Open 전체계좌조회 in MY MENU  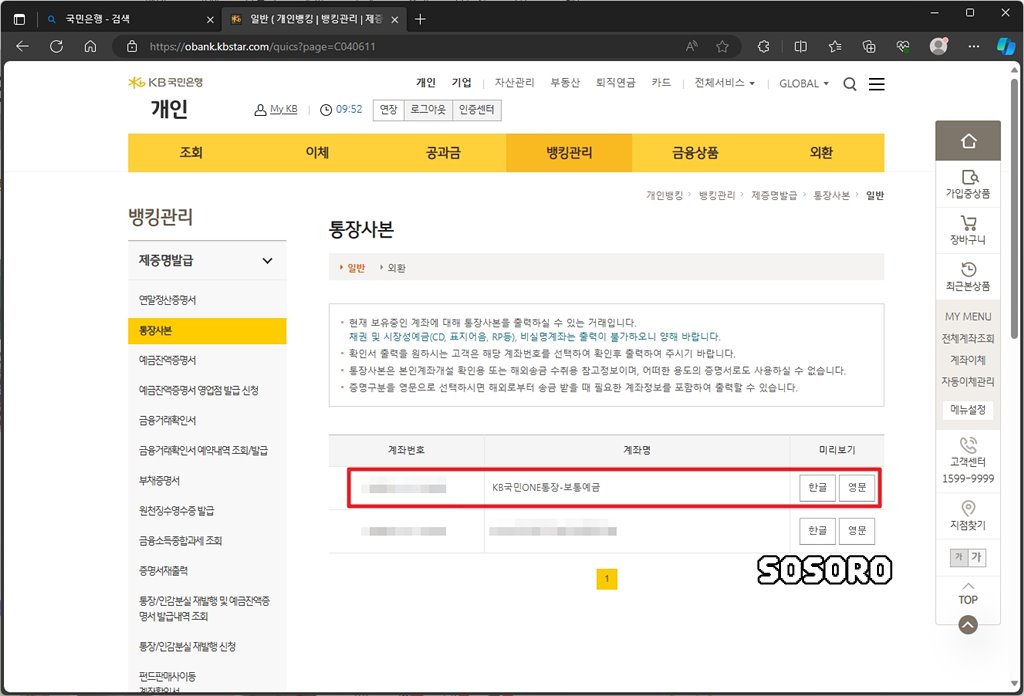968,338
